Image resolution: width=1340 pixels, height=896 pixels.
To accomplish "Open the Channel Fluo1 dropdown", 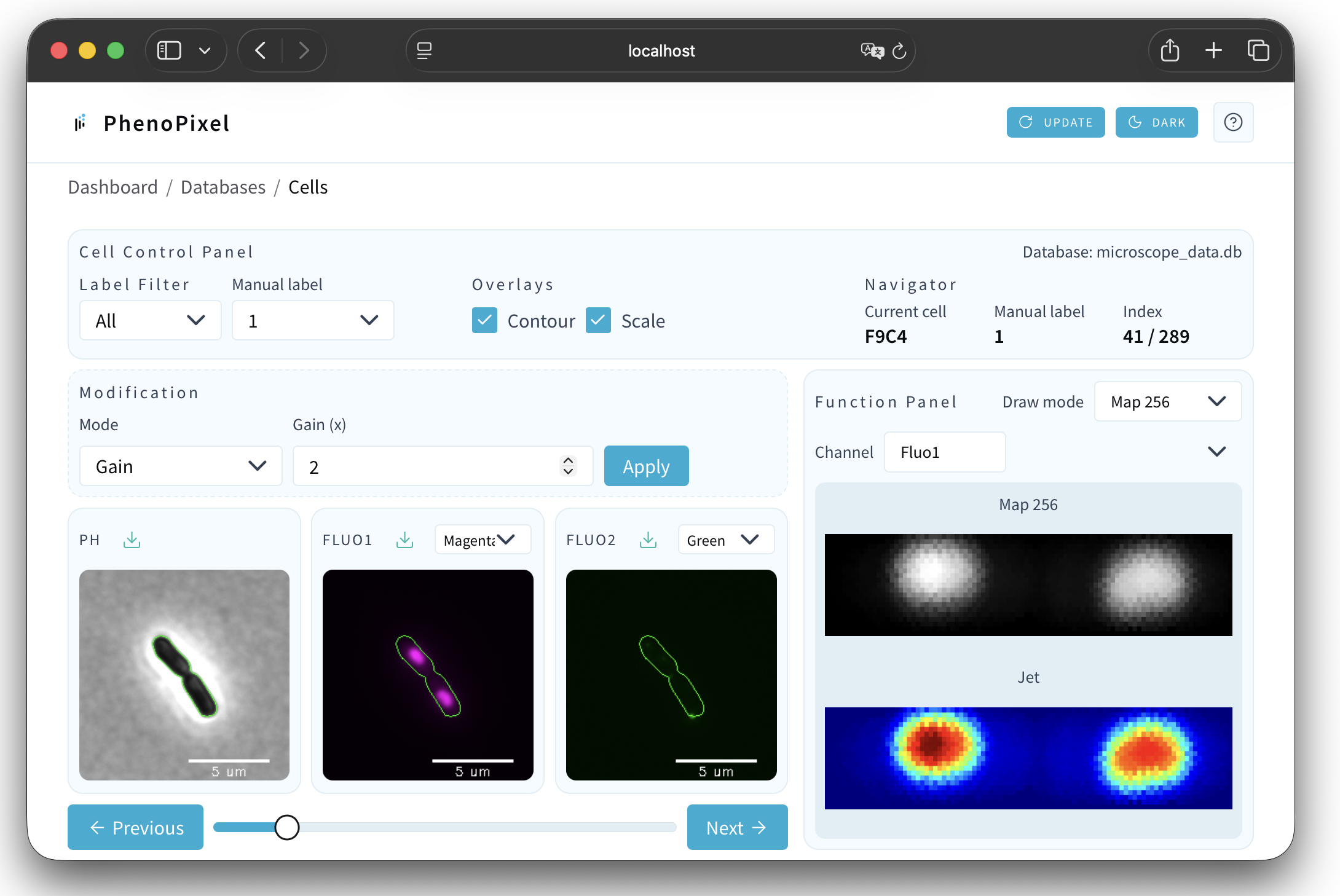I will [945, 452].
